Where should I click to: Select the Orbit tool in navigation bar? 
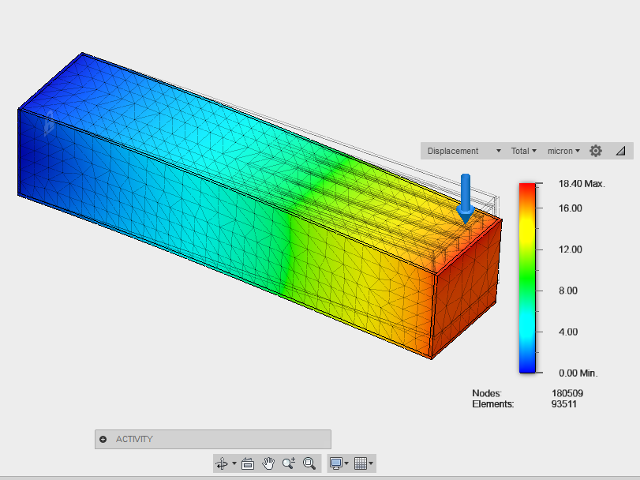pos(222,463)
